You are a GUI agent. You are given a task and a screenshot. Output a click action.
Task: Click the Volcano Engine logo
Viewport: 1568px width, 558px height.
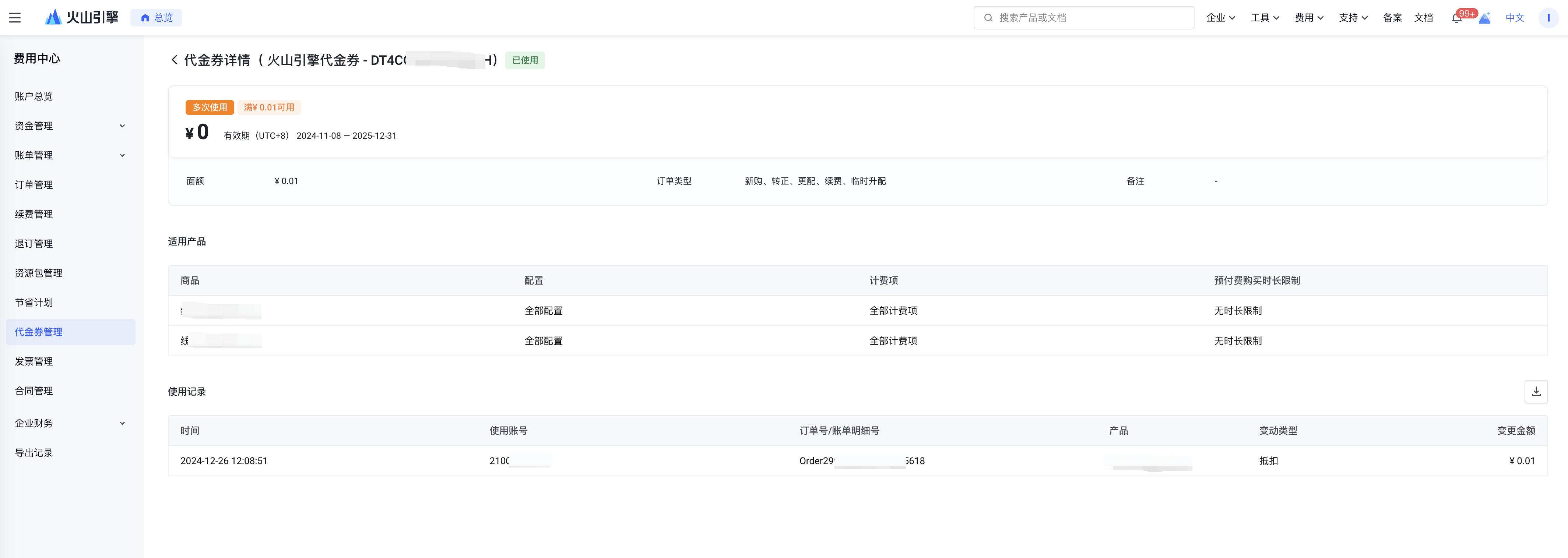(x=81, y=18)
